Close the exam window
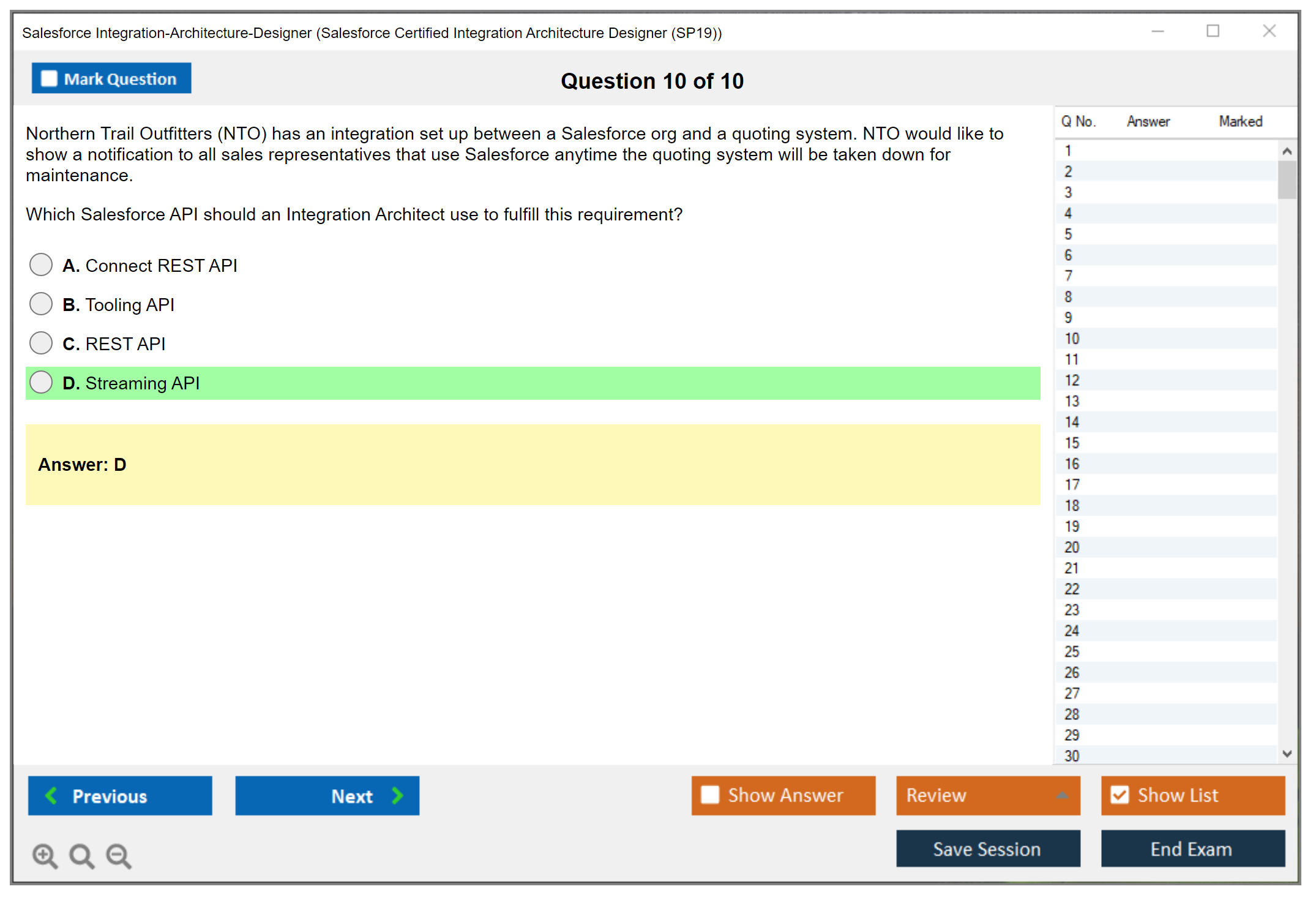1316x900 pixels. click(1269, 31)
